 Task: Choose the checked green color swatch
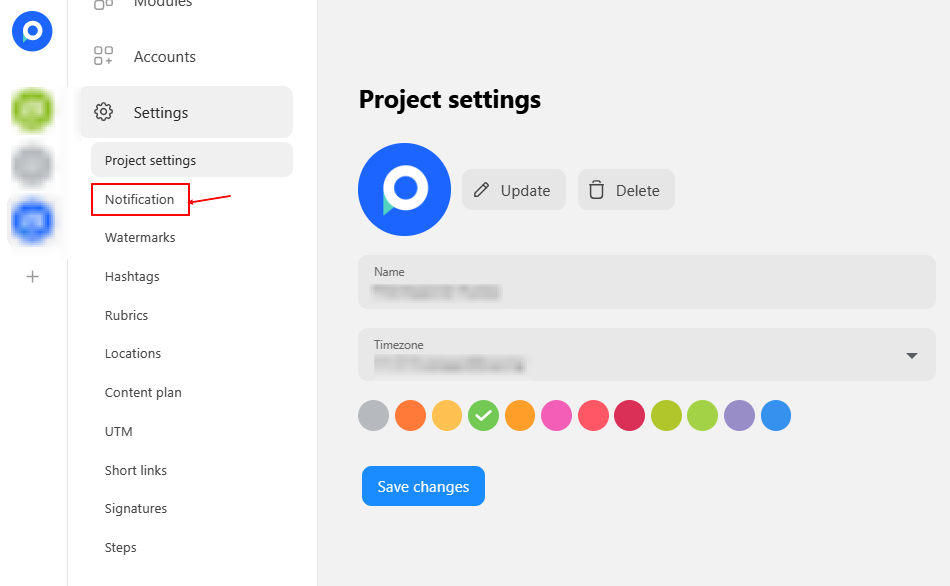click(x=483, y=416)
